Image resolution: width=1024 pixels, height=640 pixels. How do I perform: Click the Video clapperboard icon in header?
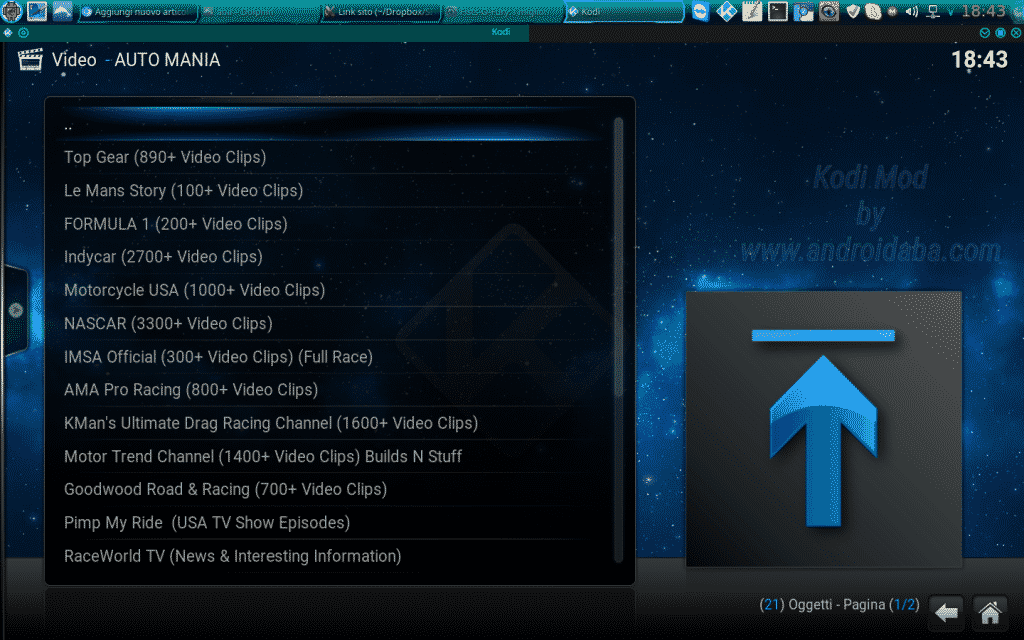30,59
